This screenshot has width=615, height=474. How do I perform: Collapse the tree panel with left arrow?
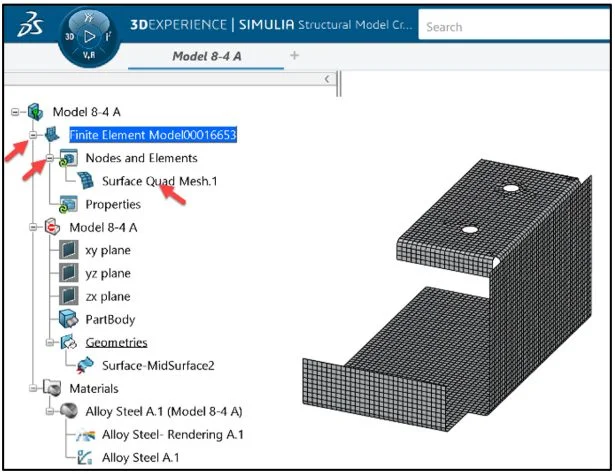[327, 78]
